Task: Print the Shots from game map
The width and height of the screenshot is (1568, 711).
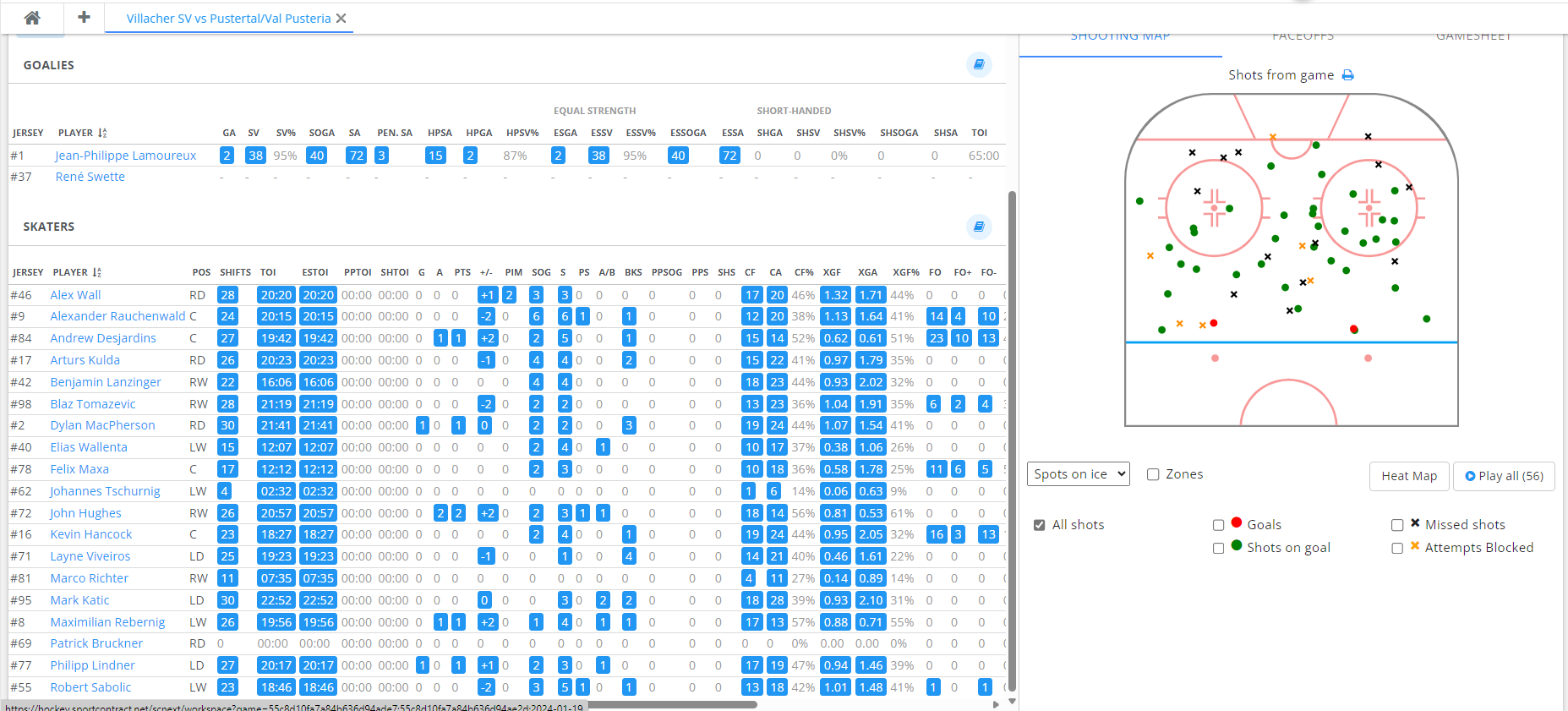Action: tap(1348, 75)
